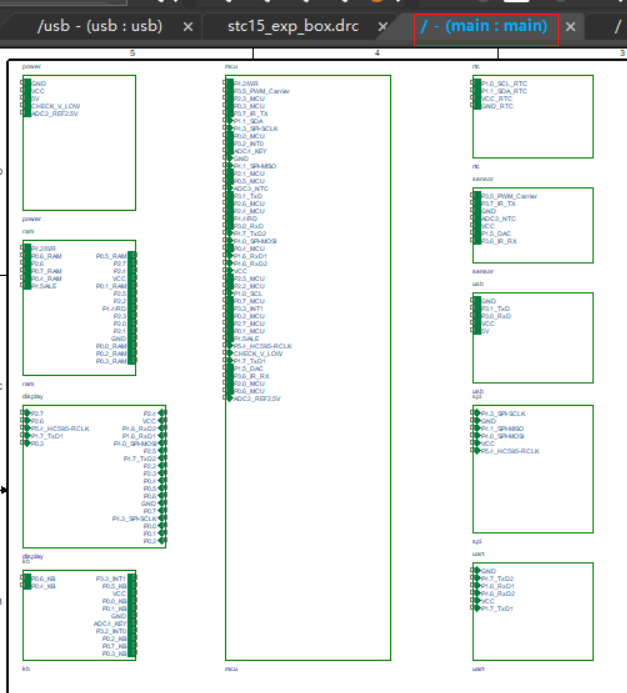This screenshot has width=627, height=693.
Task: Click P1.6_RxD1 pin in the uart sheet
Action: [x=498, y=586]
